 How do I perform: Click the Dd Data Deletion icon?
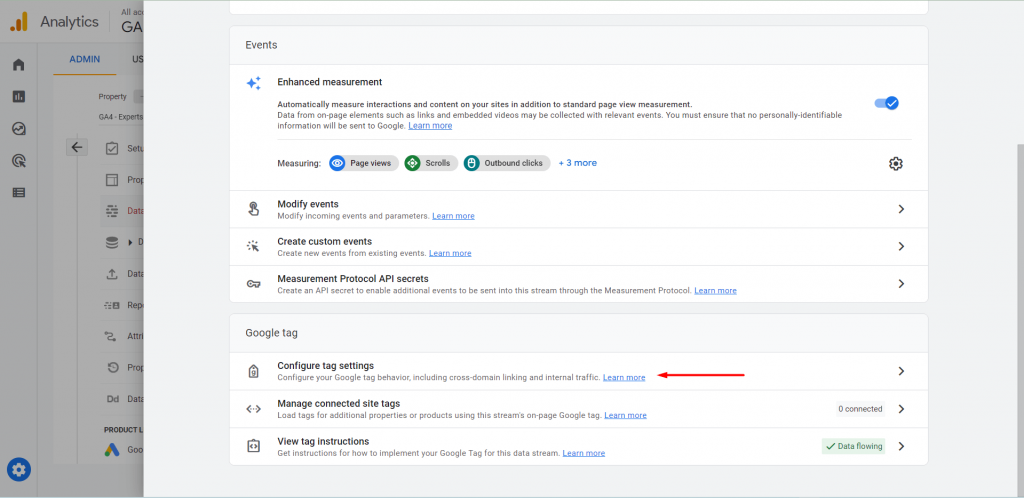(112, 399)
